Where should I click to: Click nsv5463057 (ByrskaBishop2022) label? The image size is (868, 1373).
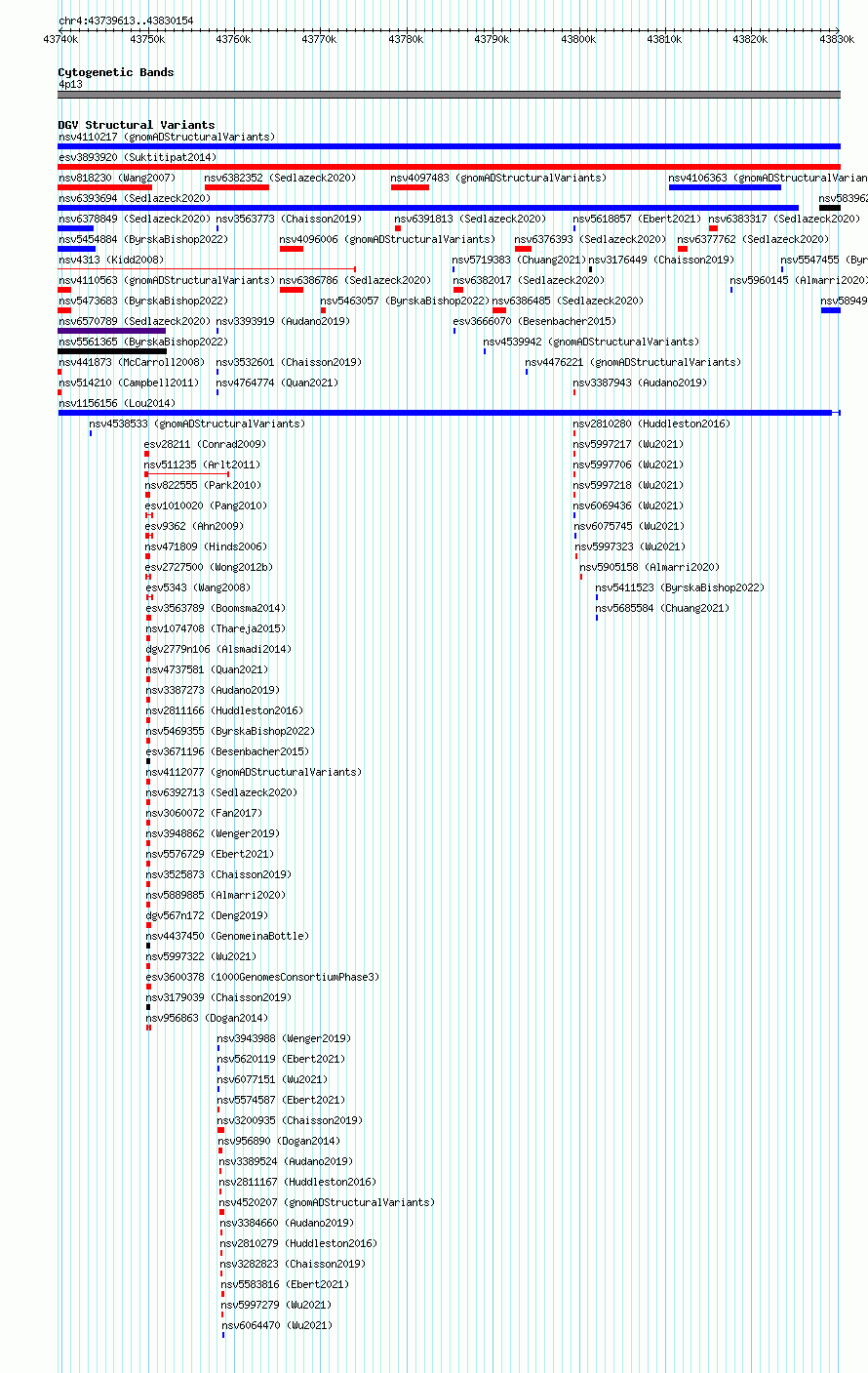coord(405,301)
